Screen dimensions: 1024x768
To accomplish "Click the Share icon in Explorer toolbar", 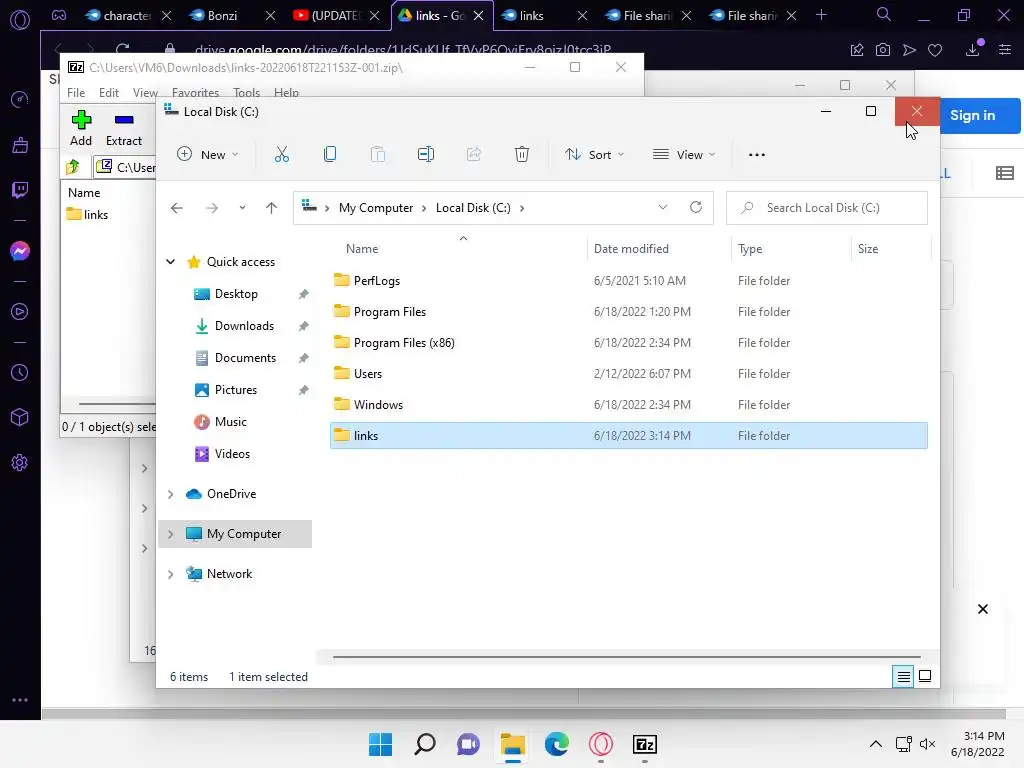I will click(474, 155).
